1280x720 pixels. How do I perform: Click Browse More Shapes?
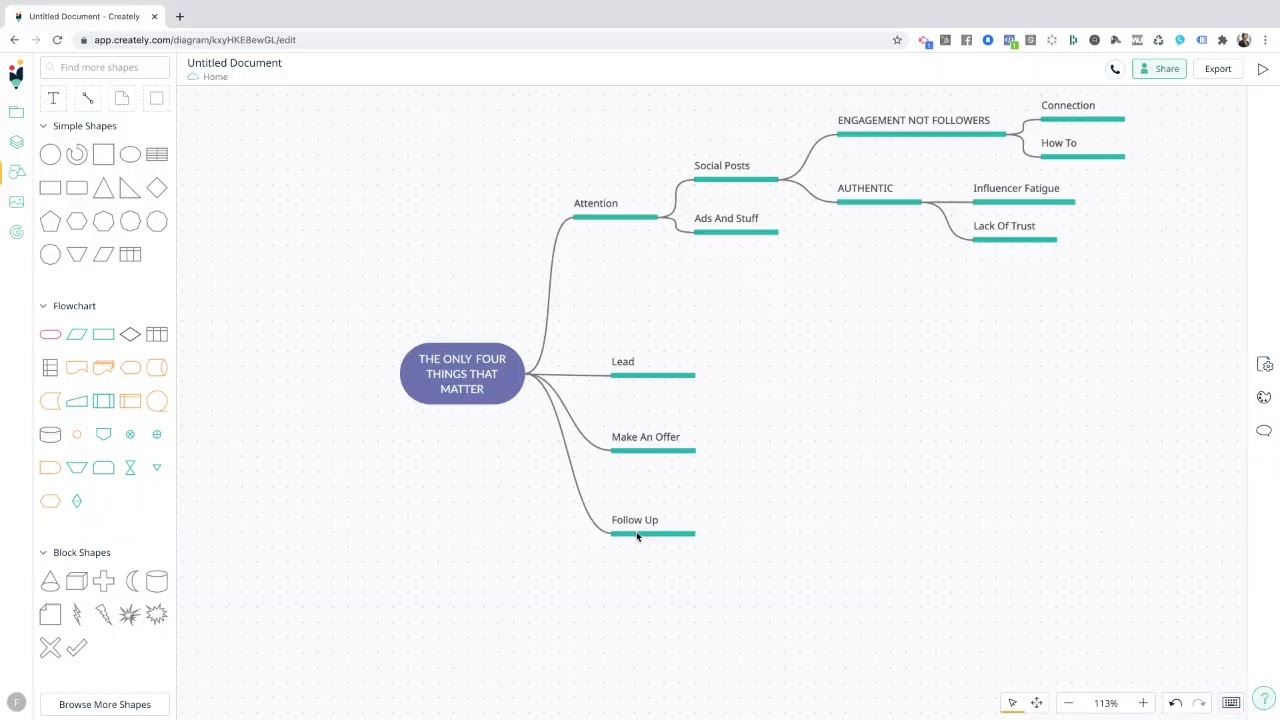click(x=105, y=704)
